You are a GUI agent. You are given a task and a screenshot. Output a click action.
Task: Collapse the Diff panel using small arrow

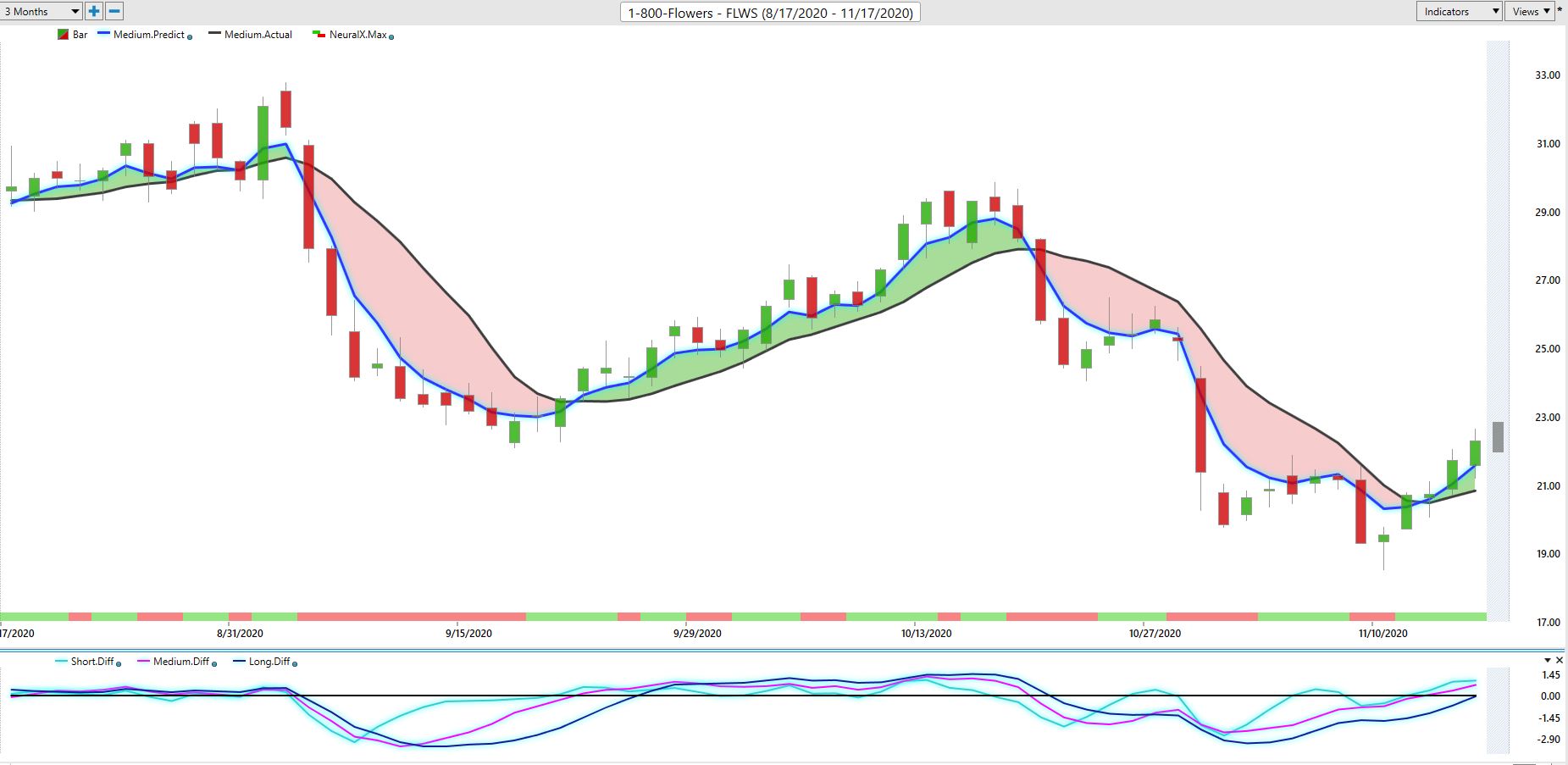click(1548, 660)
